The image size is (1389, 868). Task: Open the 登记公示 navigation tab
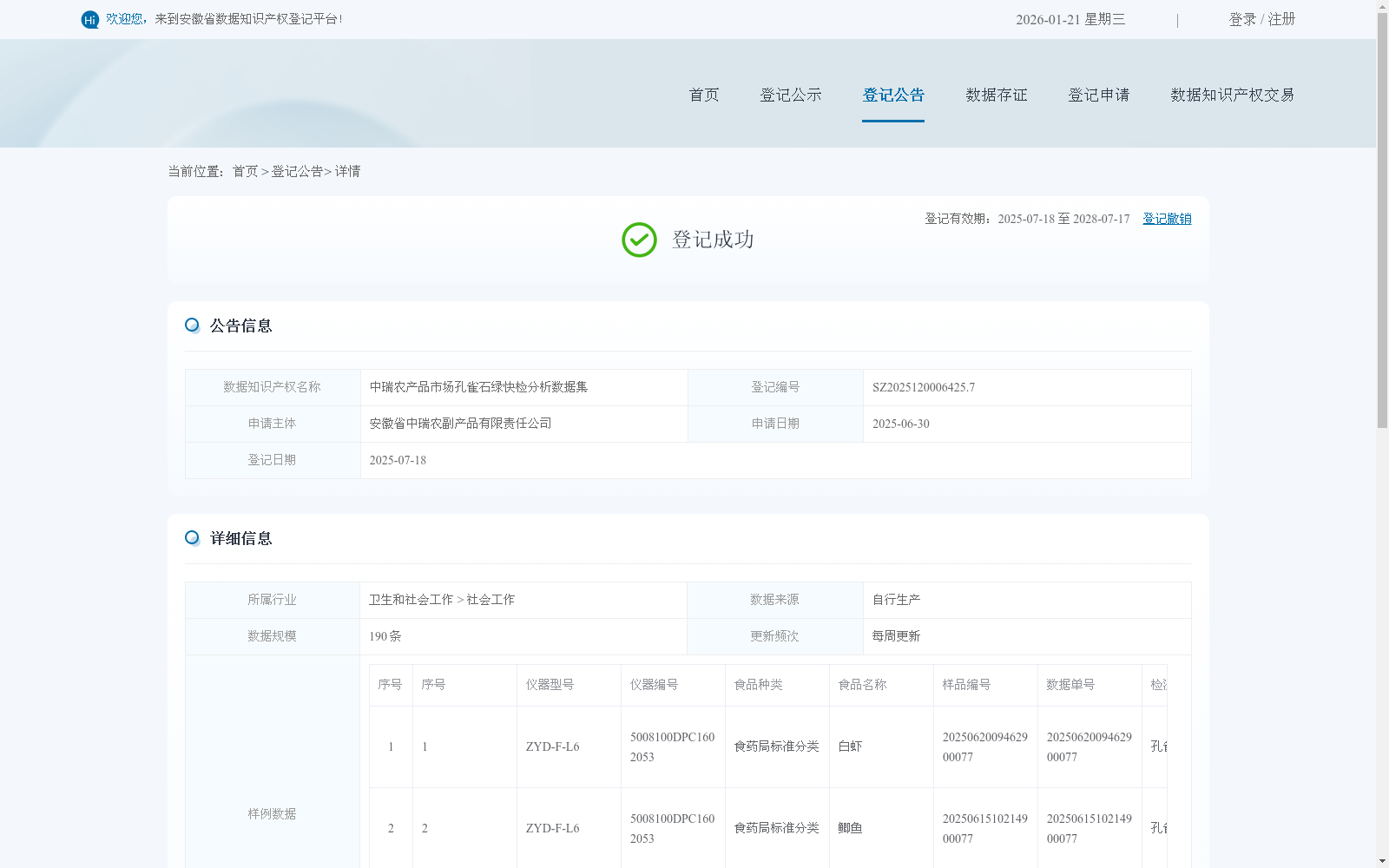pyautogui.click(x=791, y=95)
